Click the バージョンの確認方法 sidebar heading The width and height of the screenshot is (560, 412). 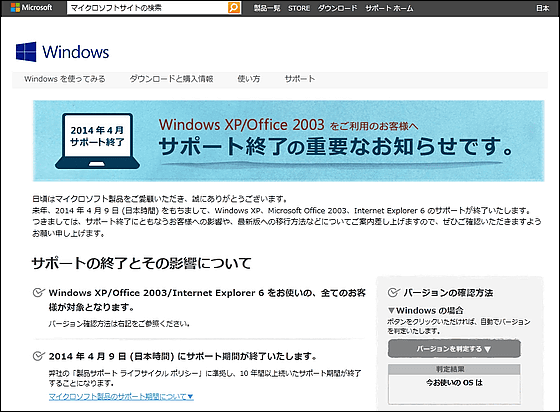448,293
